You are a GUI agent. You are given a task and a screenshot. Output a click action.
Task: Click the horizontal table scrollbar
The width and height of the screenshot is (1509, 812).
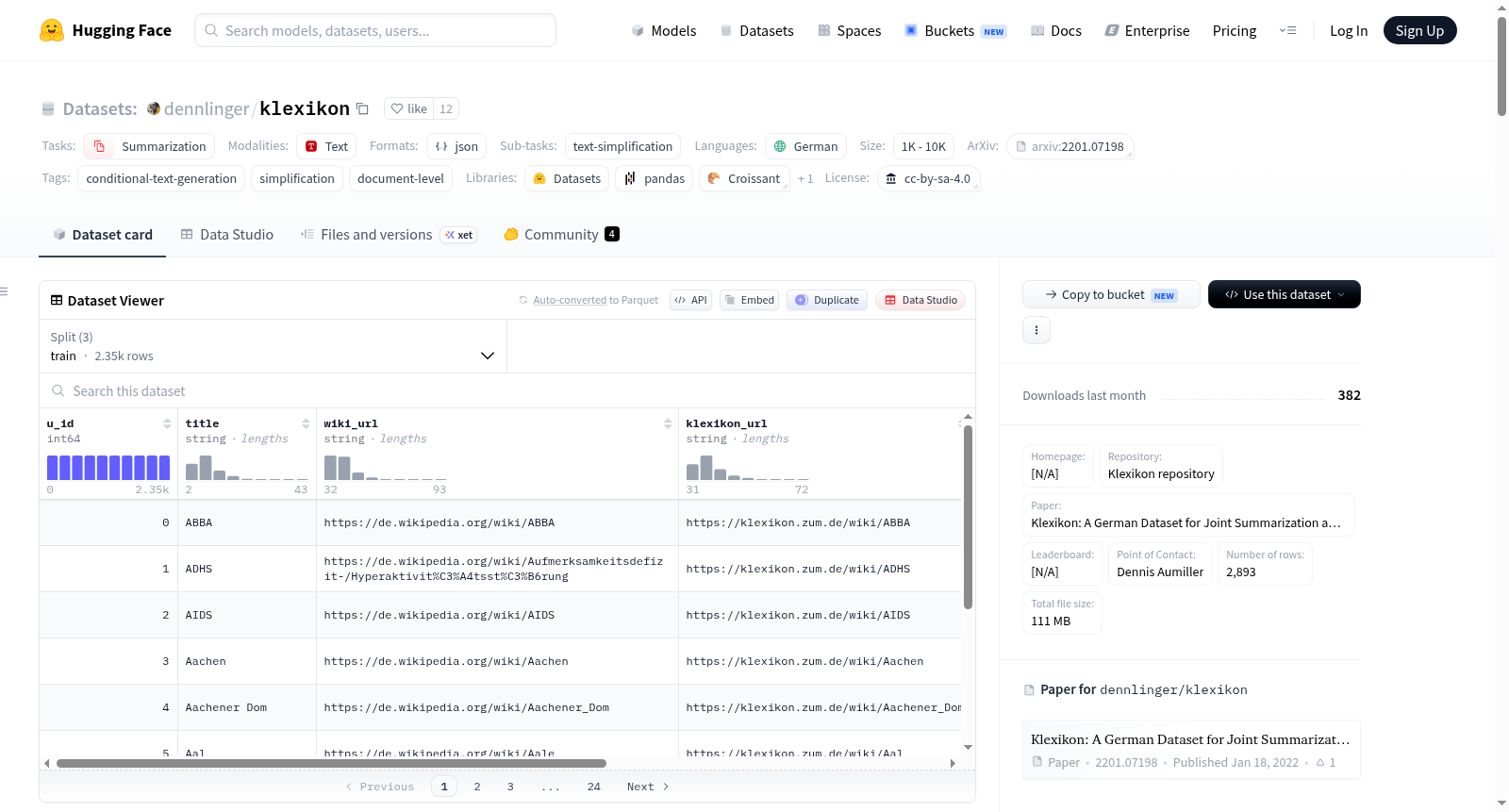coord(331,763)
